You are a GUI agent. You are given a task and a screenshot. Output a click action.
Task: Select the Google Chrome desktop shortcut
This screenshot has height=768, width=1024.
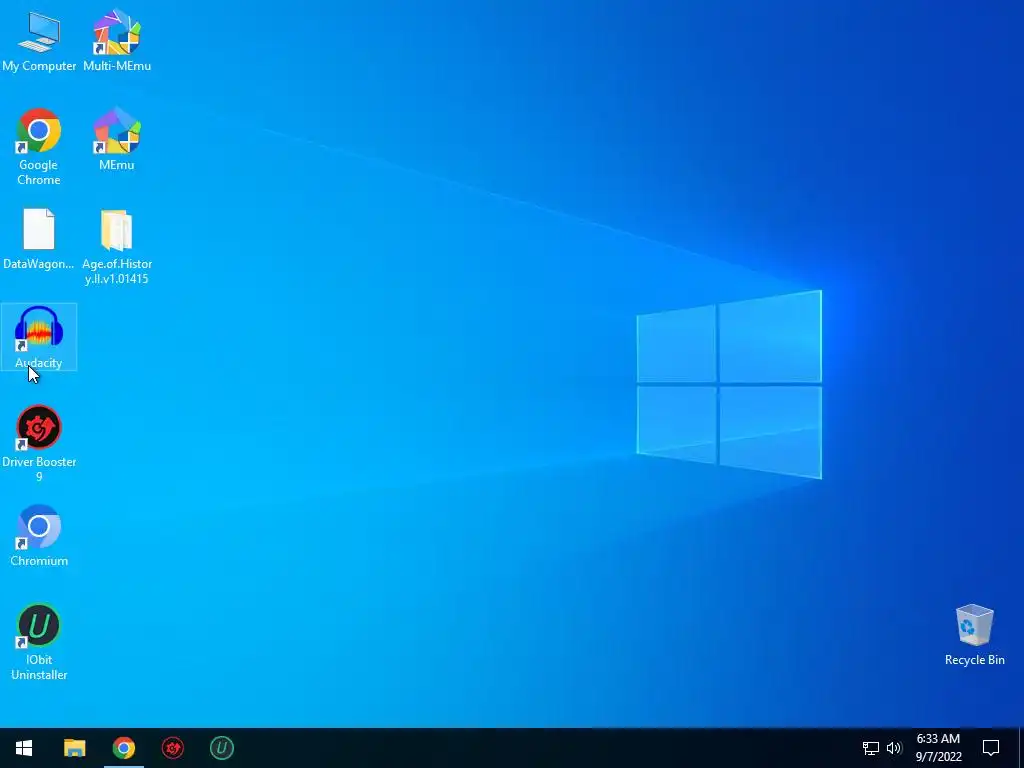39,147
